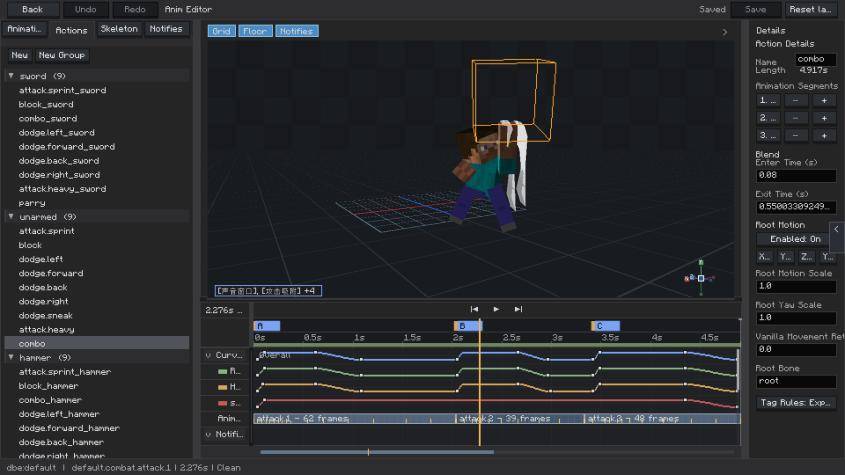Add after segment 2 with plus

click(823, 118)
